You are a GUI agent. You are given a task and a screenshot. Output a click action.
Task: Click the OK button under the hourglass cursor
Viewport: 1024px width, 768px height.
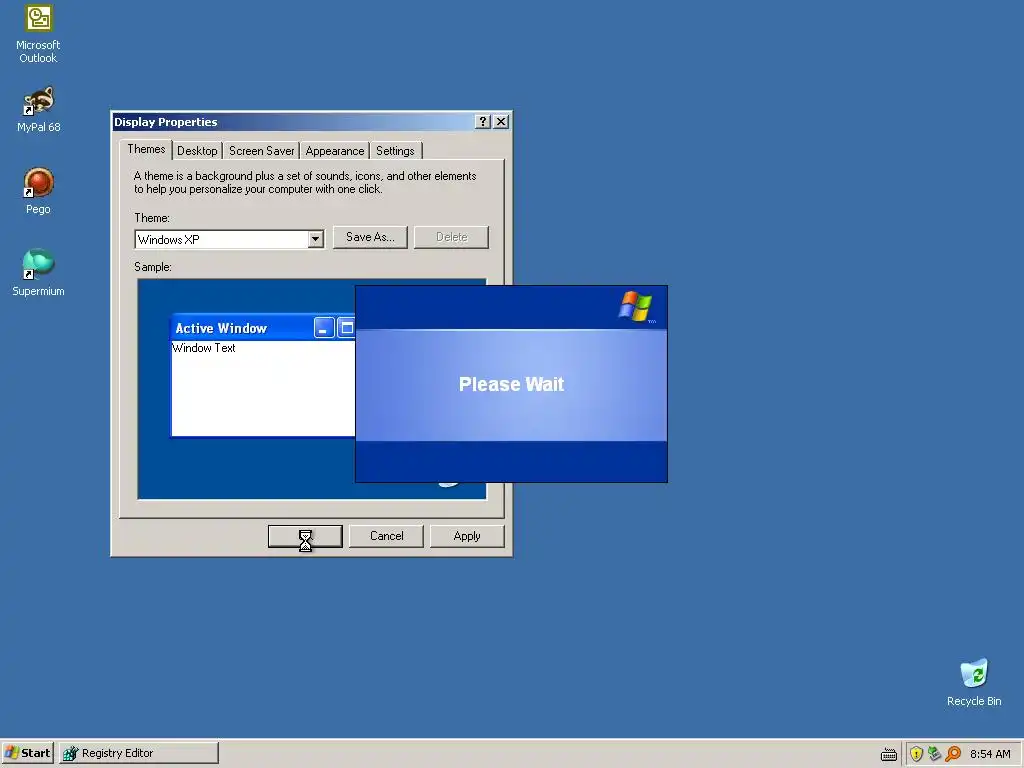tap(305, 536)
